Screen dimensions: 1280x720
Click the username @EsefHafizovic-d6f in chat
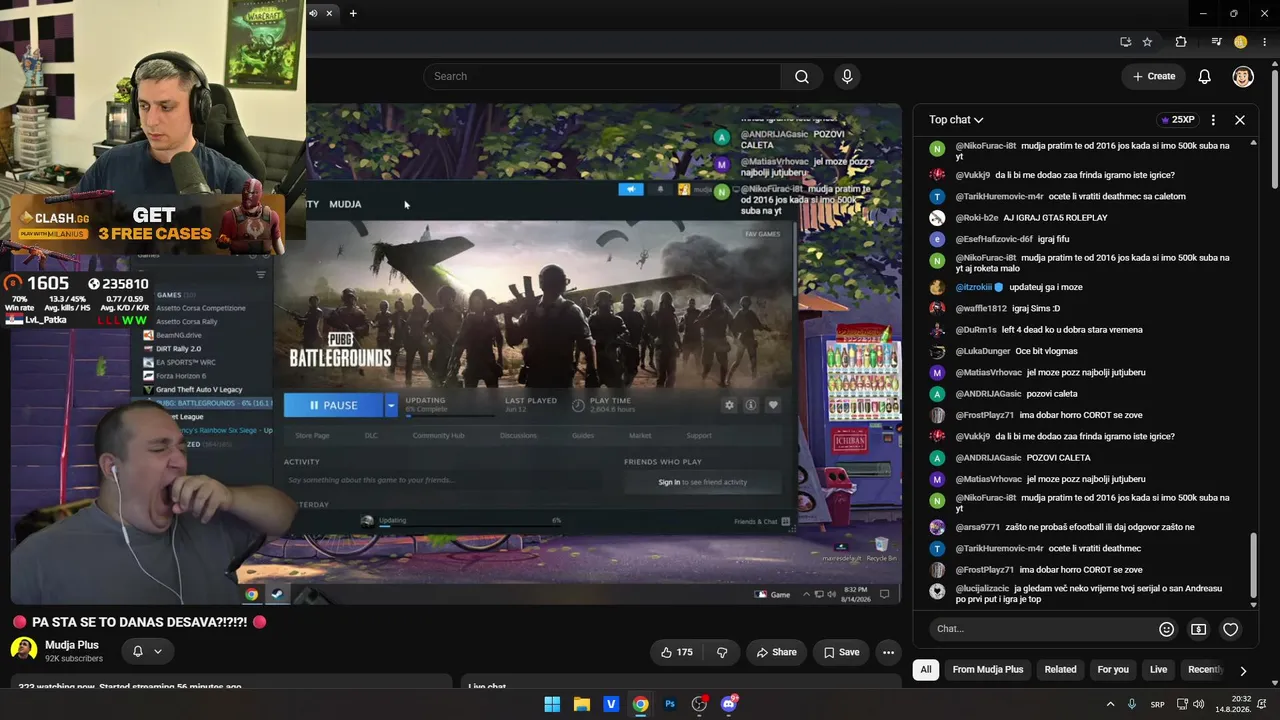pos(994,239)
